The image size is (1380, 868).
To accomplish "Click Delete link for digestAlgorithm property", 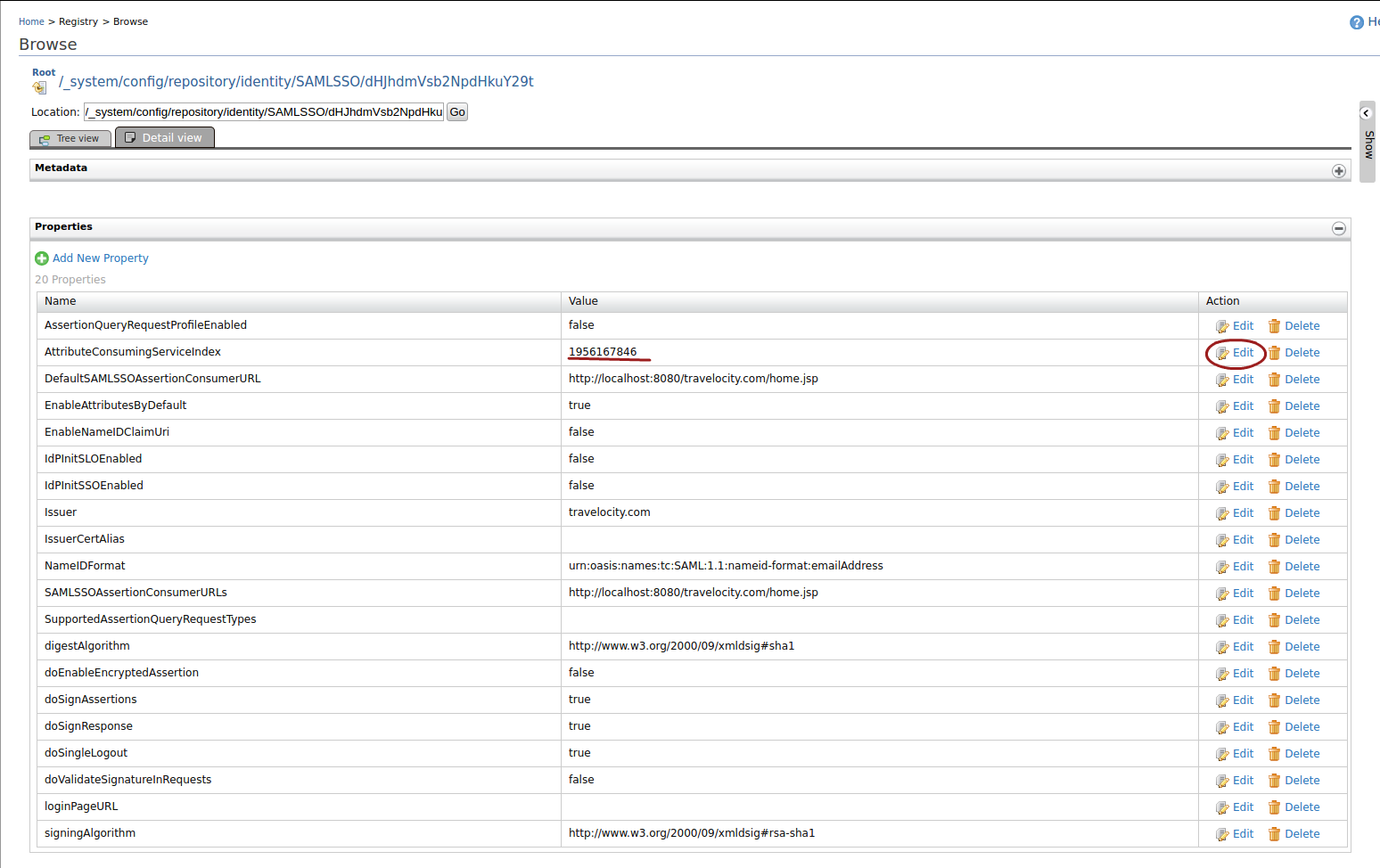I will (x=1302, y=647).
